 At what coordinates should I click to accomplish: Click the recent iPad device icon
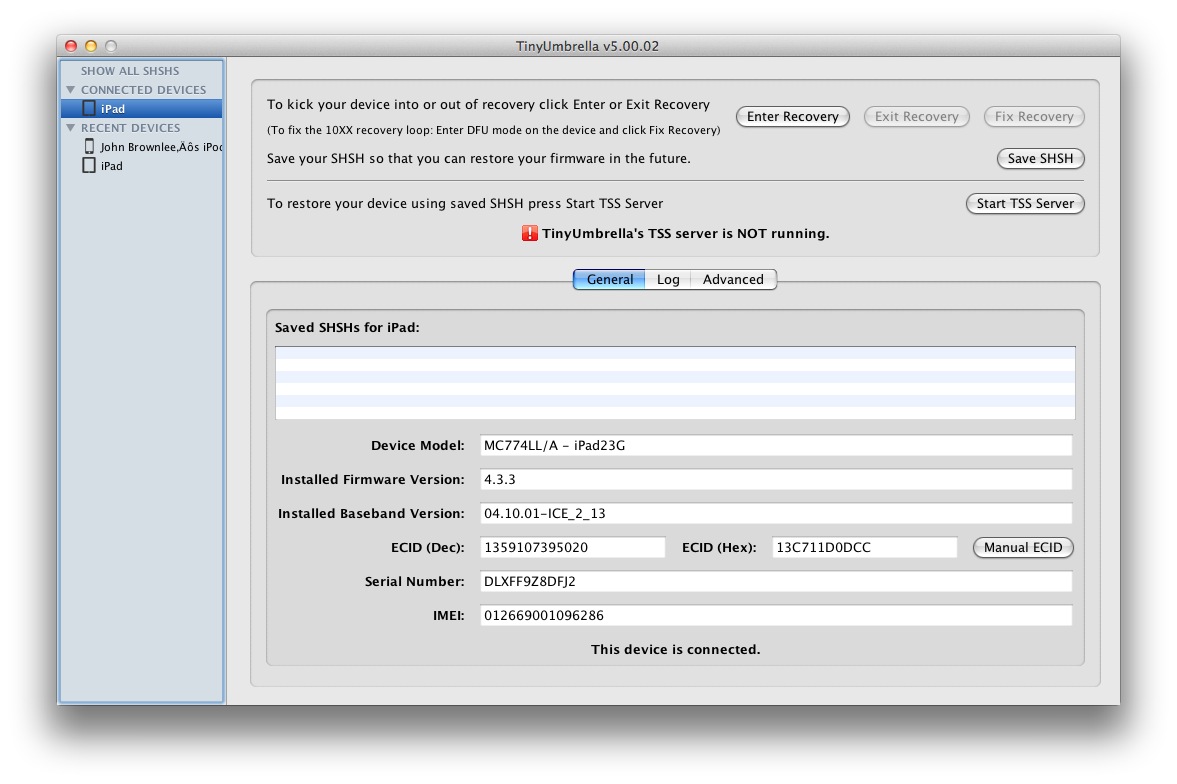click(89, 166)
